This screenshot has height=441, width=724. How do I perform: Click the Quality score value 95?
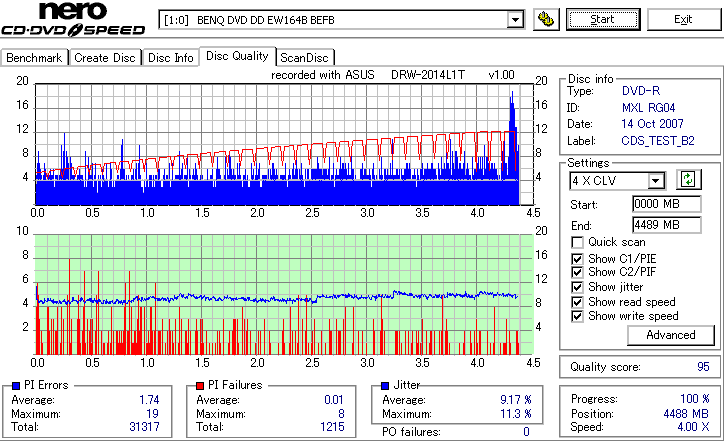[x=703, y=367]
